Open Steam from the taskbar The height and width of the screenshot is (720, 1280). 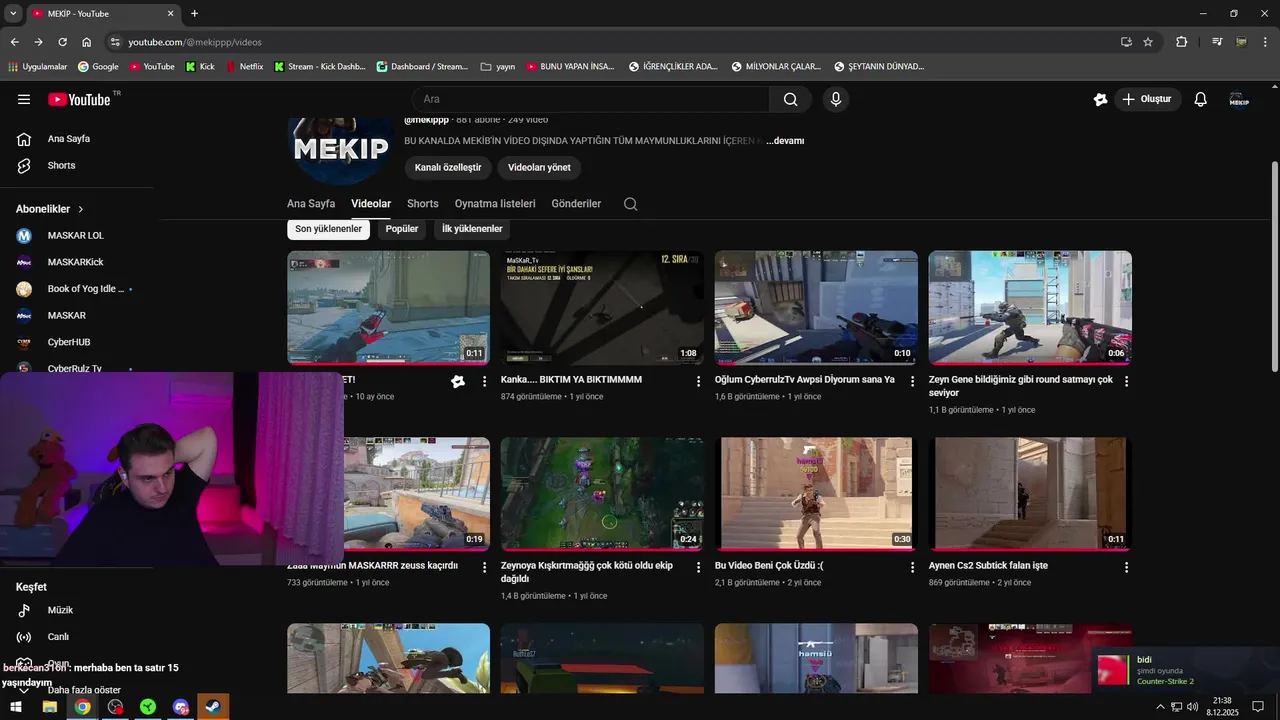click(214, 707)
